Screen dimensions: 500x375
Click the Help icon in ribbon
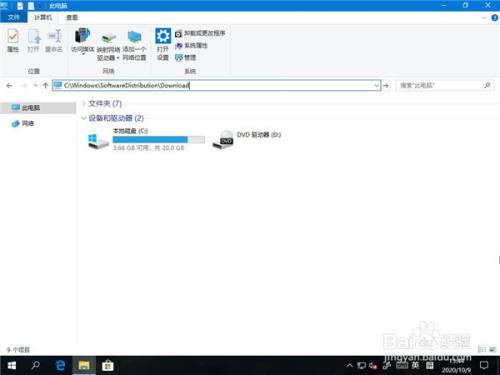click(x=495, y=18)
